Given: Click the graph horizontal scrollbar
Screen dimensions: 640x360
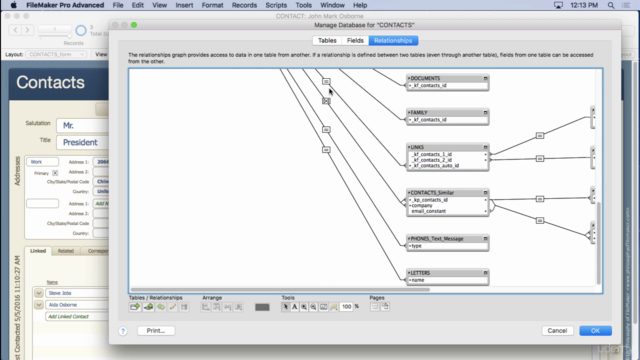Looking at the screenshot, I should click(280, 289).
